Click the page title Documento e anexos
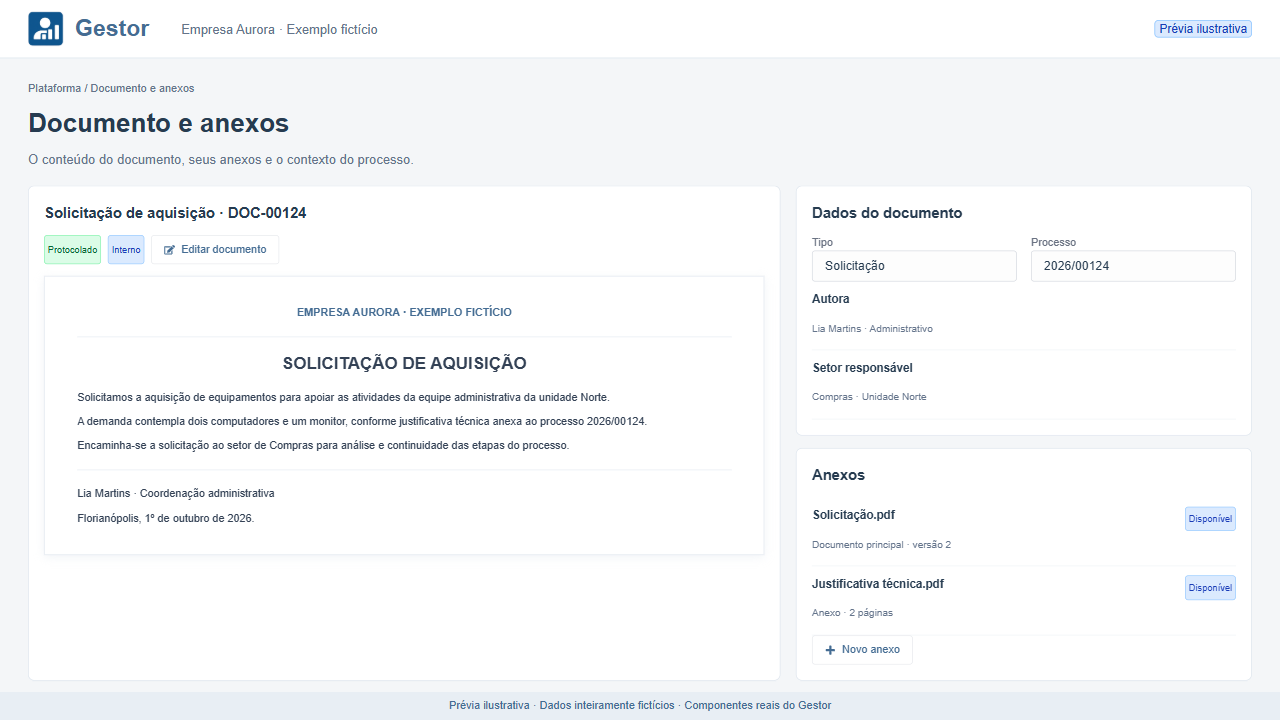This screenshot has height=720, width=1280. [x=159, y=123]
